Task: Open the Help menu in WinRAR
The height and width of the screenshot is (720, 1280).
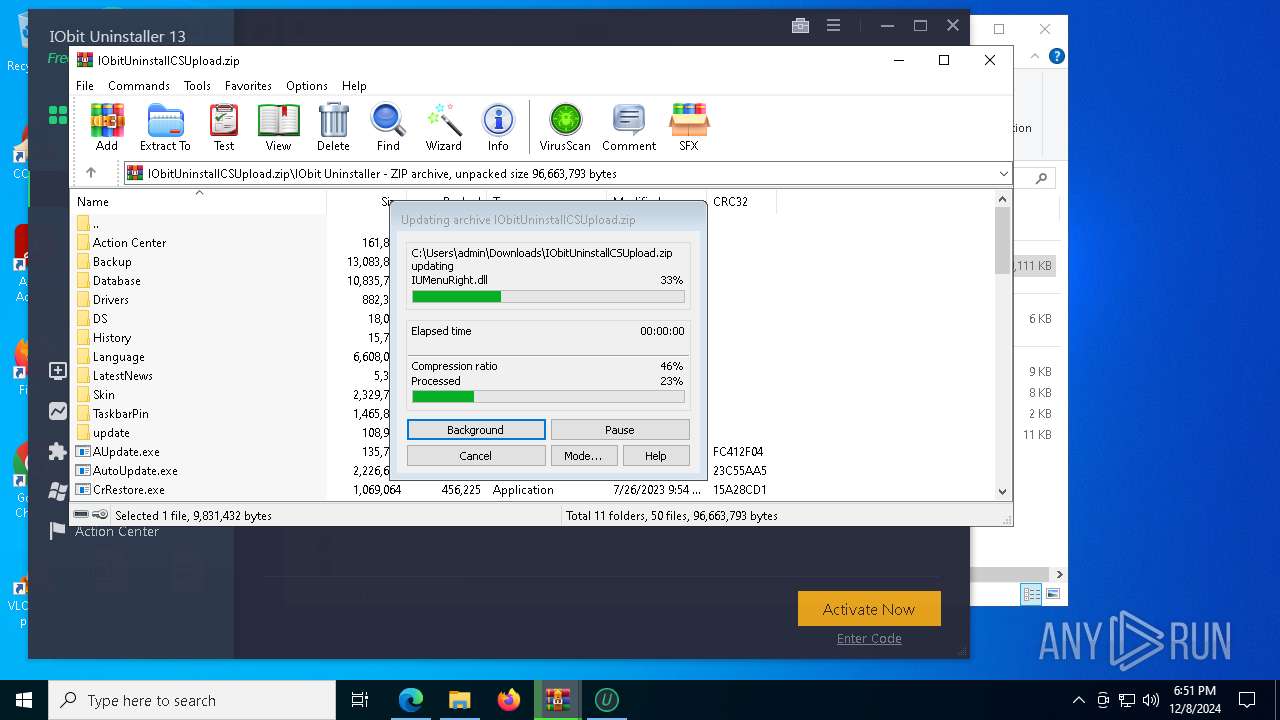Action: pyautogui.click(x=354, y=86)
